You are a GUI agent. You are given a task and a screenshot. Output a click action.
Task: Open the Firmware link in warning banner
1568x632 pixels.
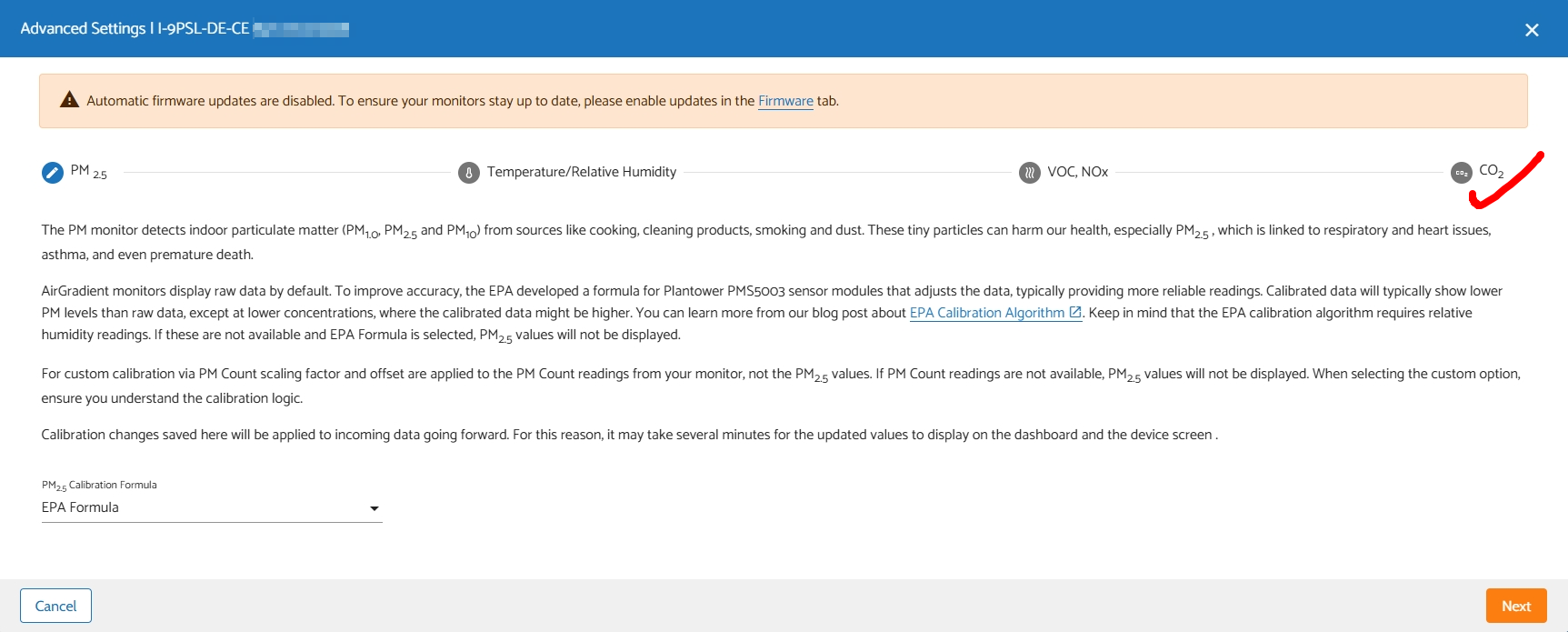coord(785,101)
